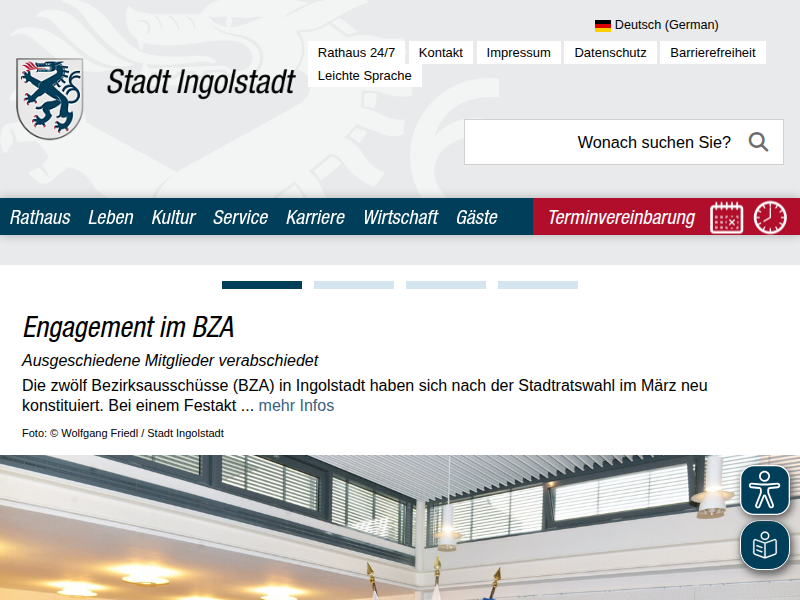
Task: Open the Service menu
Action: click(240, 217)
